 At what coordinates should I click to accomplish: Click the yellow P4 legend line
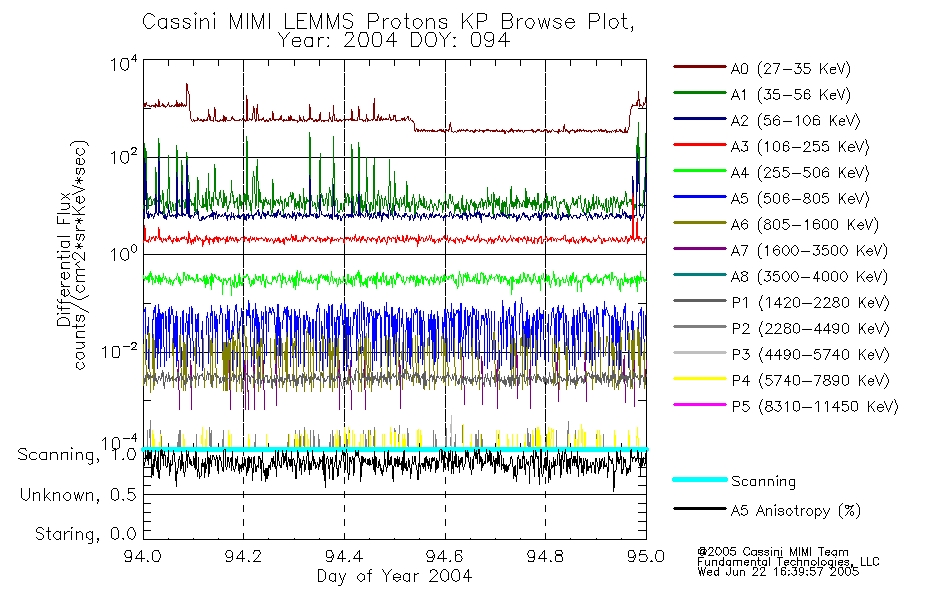coord(700,379)
